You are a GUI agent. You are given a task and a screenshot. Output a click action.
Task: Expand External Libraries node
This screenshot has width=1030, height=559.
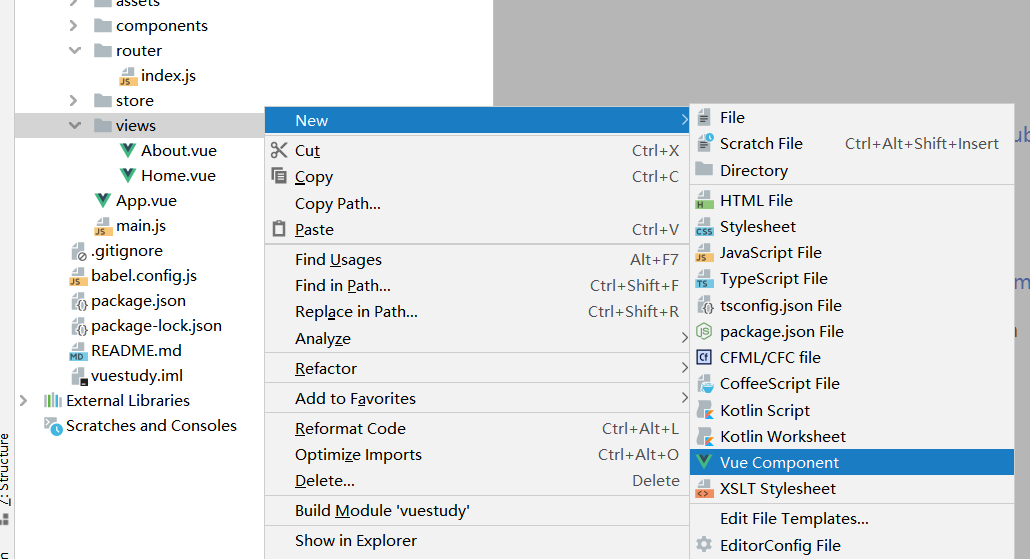pos(24,401)
